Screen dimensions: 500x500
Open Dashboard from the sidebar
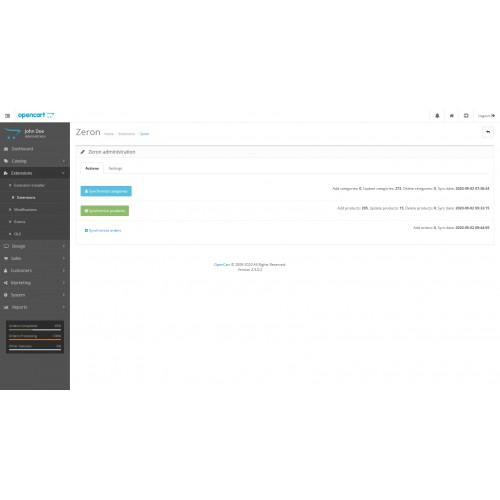click(x=35, y=149)
